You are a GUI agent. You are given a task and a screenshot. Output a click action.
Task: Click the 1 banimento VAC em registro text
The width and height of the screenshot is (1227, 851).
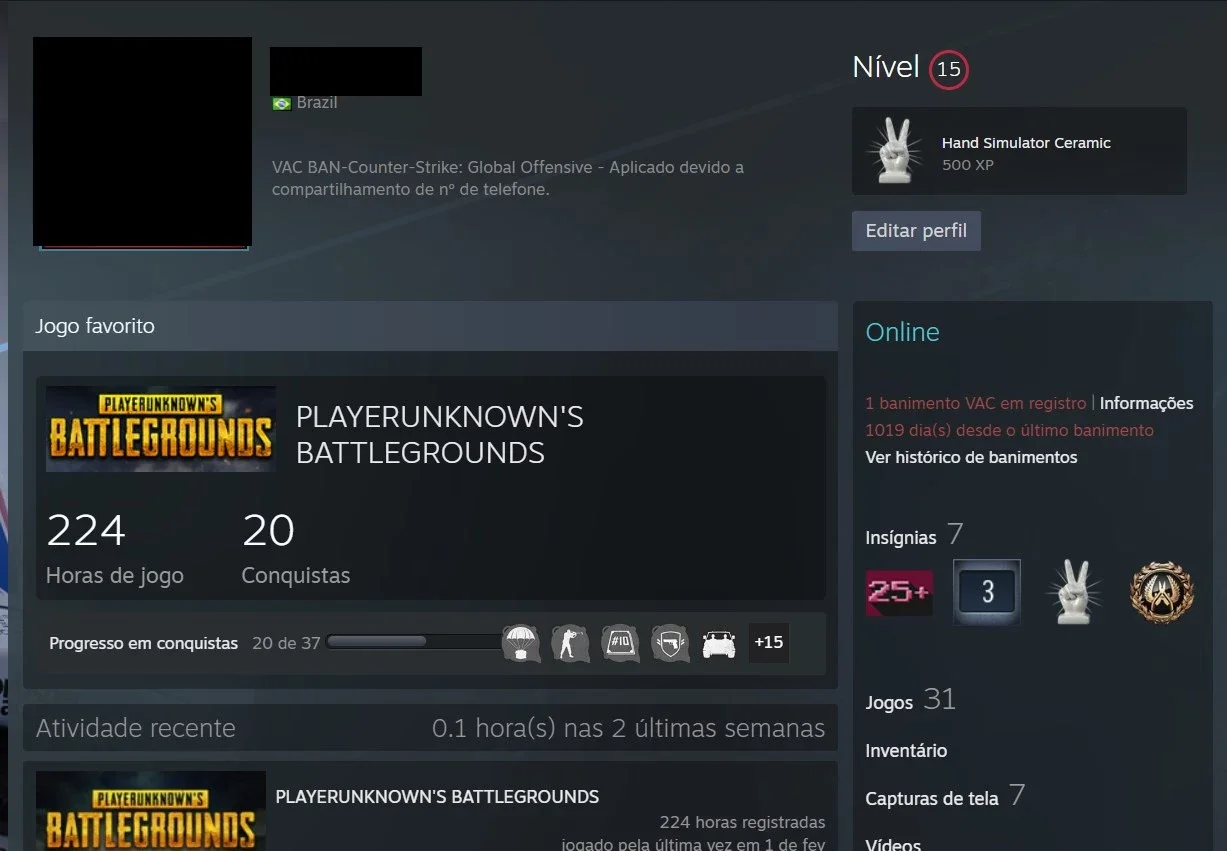(x=975, y=403)
